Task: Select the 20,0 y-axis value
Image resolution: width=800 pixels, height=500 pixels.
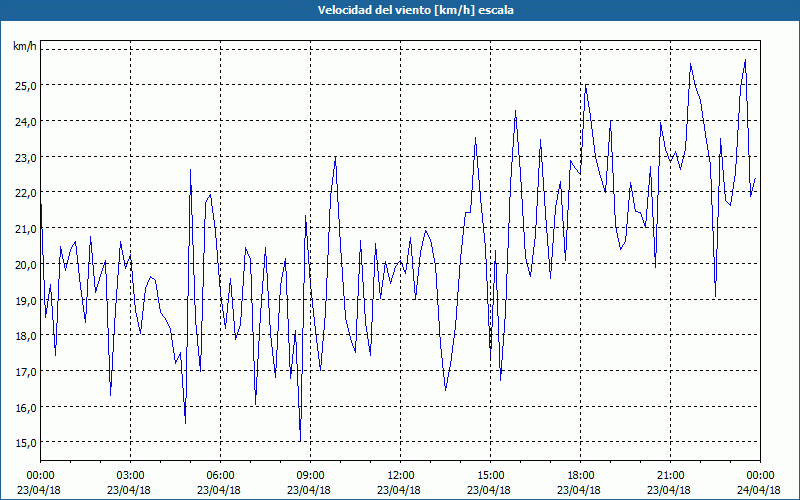Action: pyautogui.click(x=25, y=264)
